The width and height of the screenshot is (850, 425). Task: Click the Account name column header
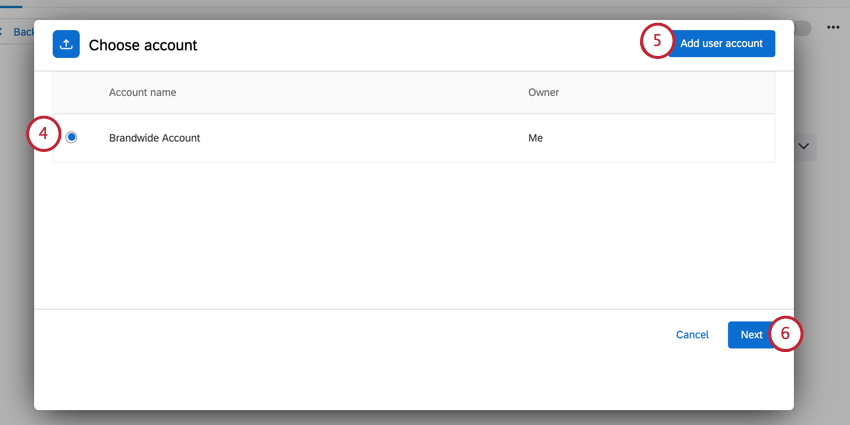pos(142,93)
